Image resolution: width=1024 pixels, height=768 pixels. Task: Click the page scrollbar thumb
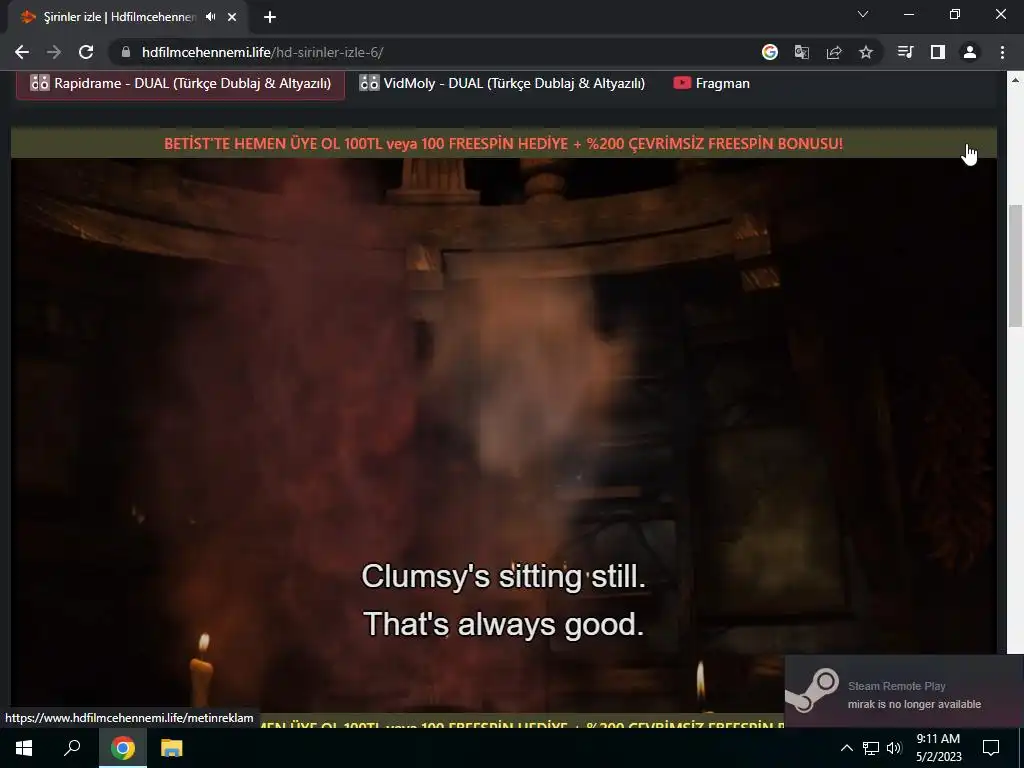coord(1015,265)
